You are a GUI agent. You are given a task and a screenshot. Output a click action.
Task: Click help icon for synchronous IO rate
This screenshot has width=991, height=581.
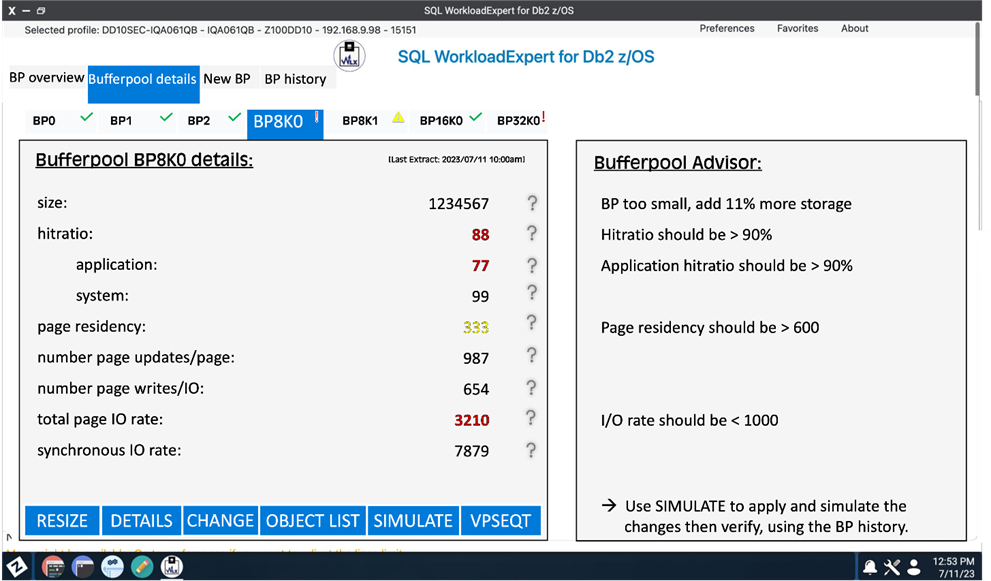(x=532, y=450)
